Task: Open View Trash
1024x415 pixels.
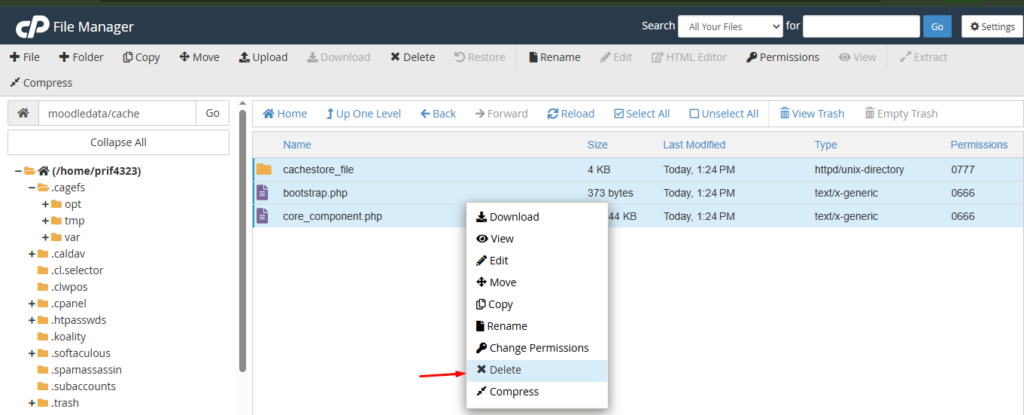Action: [812, 114]
